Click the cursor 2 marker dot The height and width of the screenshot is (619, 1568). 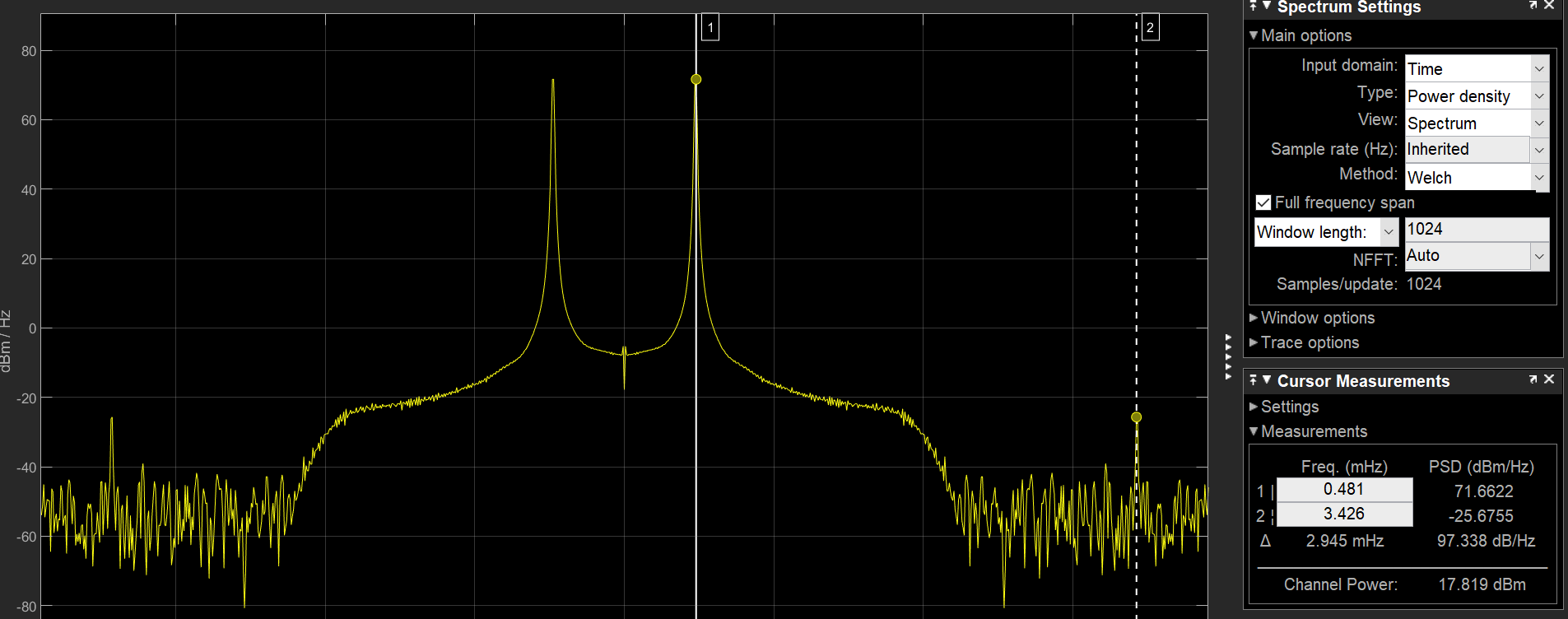[x=1137, y=417]
